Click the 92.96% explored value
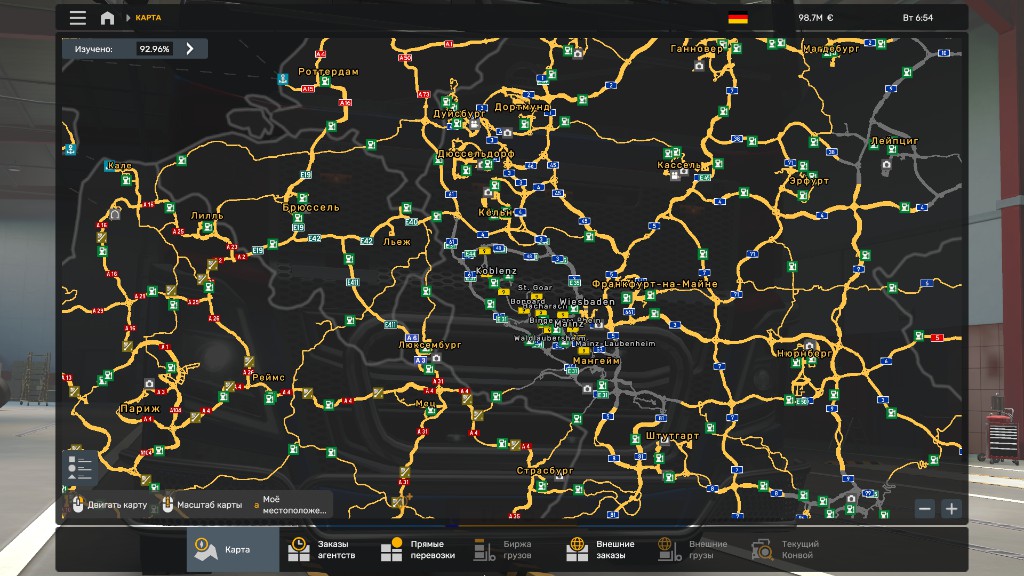Viewport: 1024px width, 576px height. (154, 49)
